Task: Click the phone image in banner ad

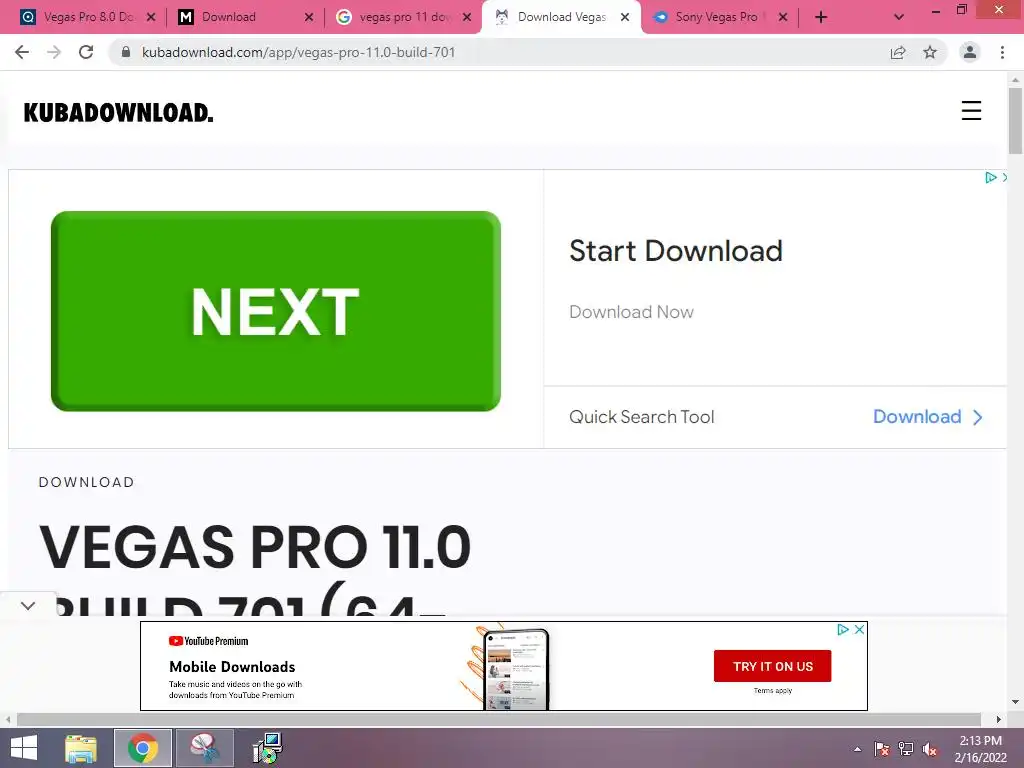Action: tap(516, 669)
